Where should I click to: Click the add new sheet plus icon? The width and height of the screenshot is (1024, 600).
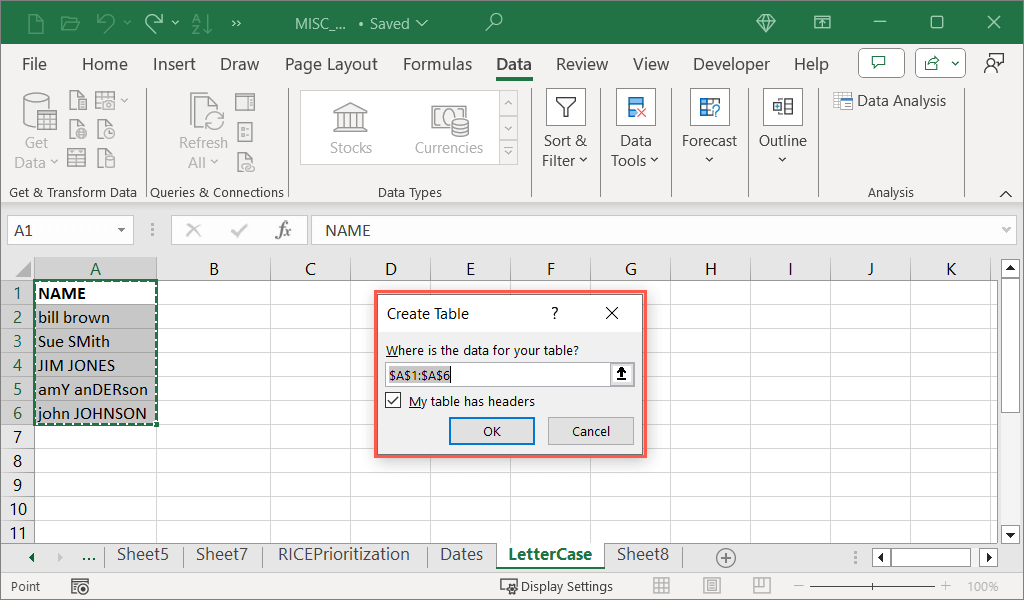pos(726,557)
